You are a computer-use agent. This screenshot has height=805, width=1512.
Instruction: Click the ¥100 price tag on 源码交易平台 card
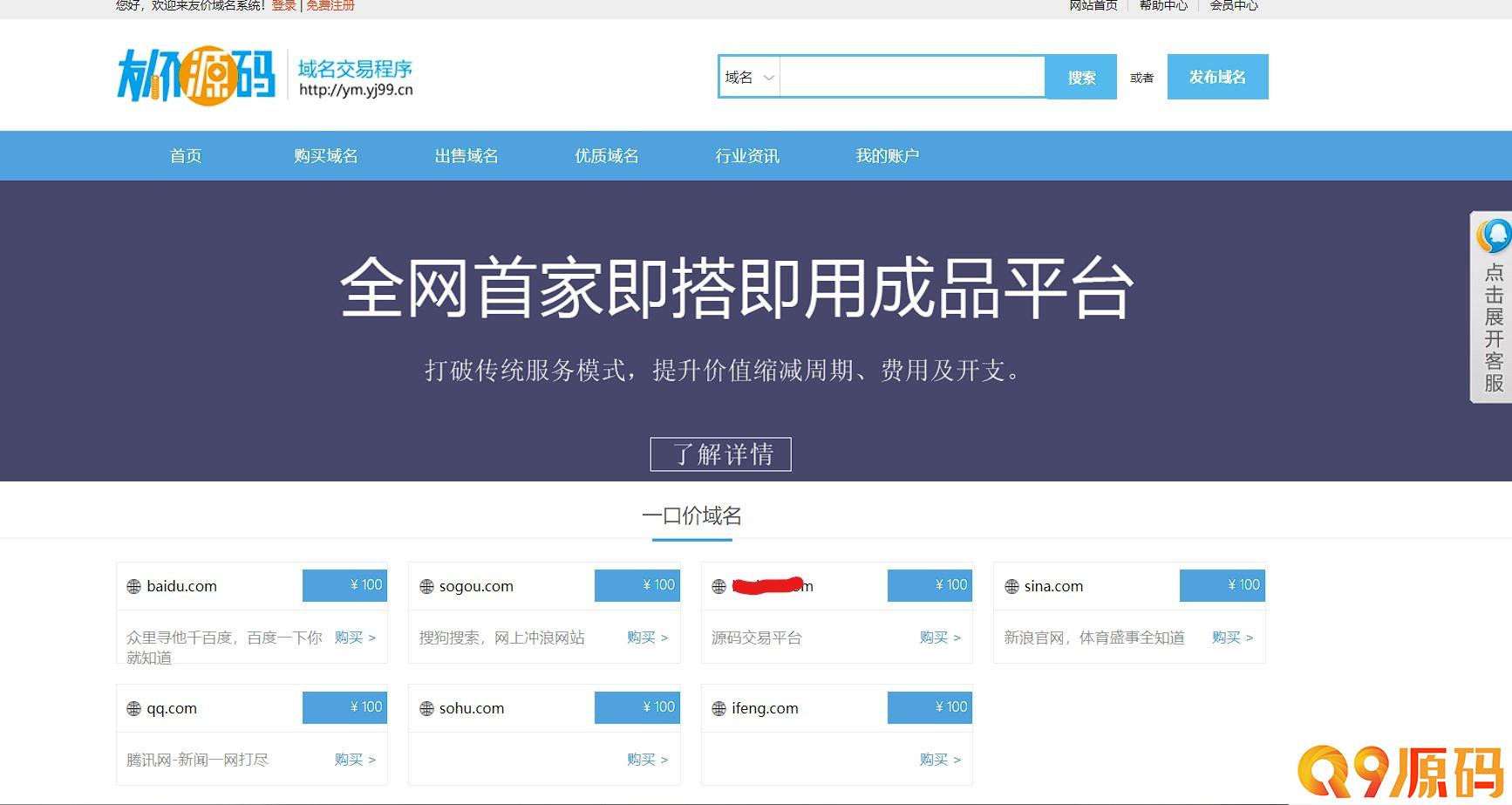(x=930, y=585)
